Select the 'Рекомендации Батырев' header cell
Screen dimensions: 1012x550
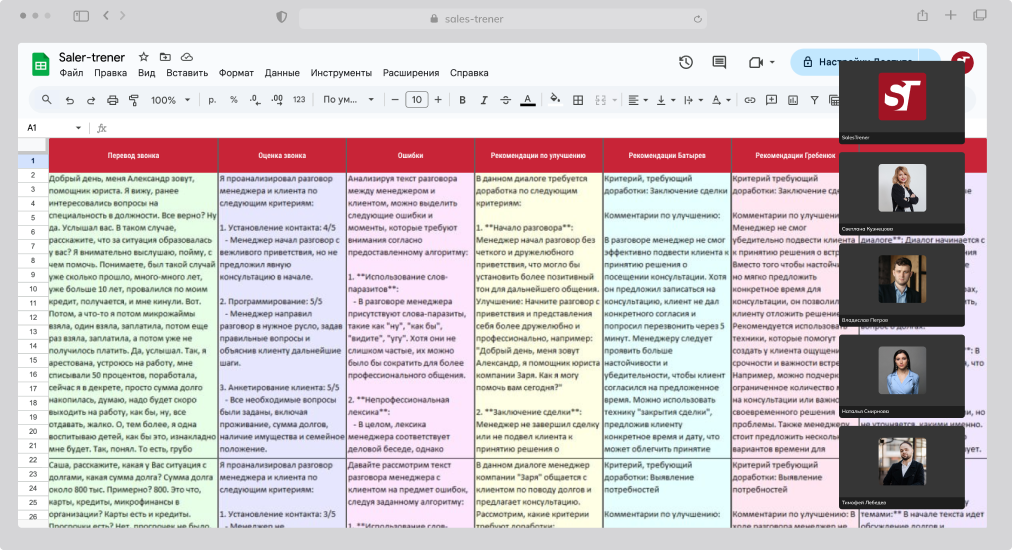(667, 156)
